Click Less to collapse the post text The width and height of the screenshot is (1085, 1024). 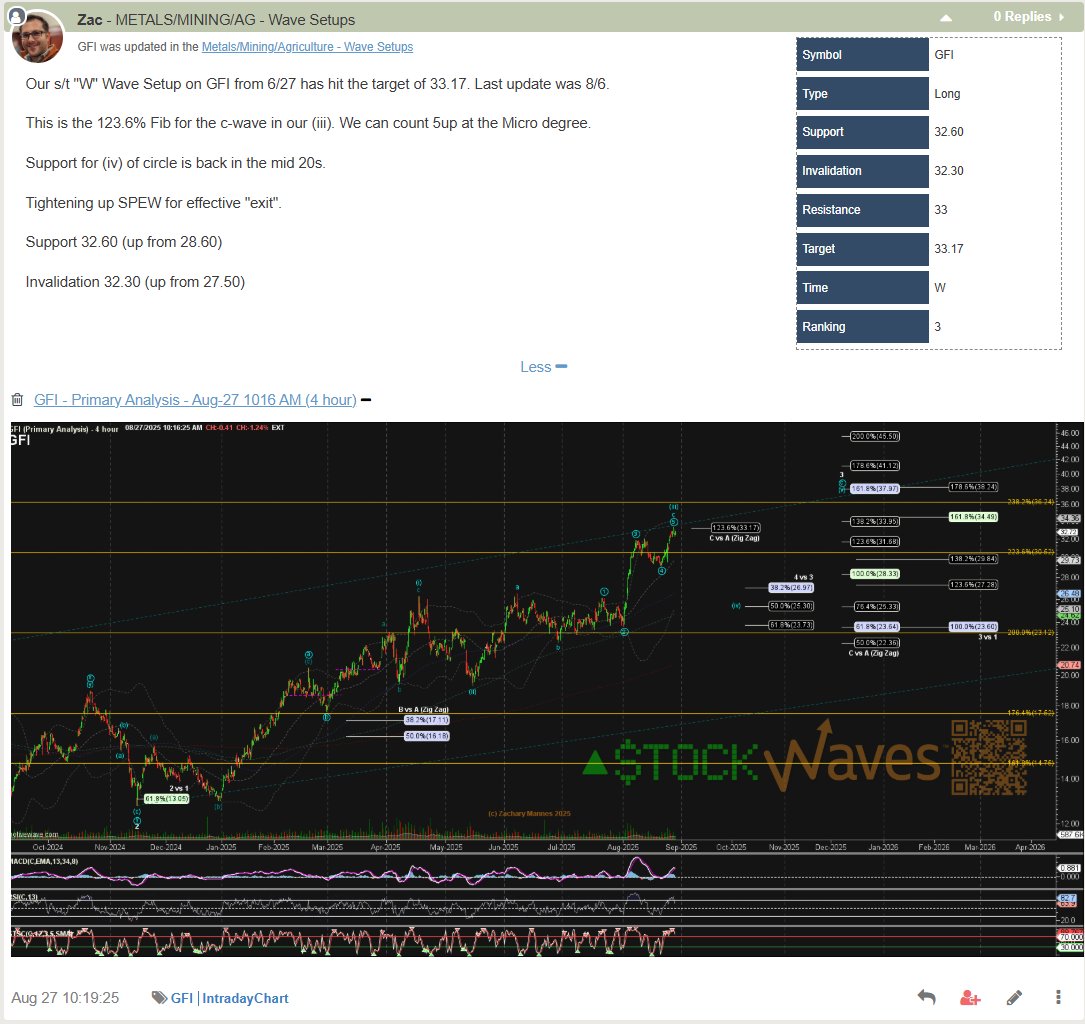[x=543, y=367]
